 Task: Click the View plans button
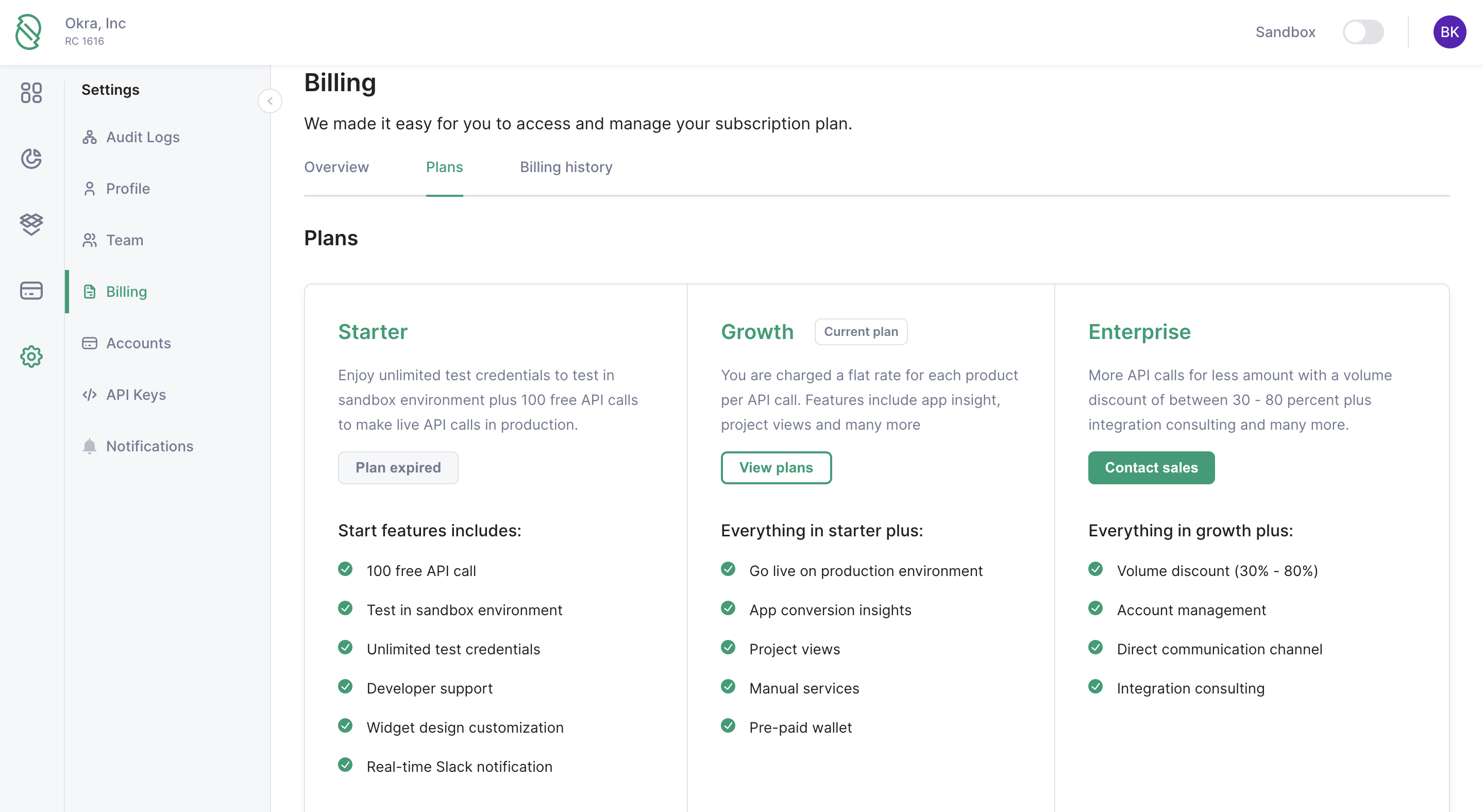coord(776,467)
